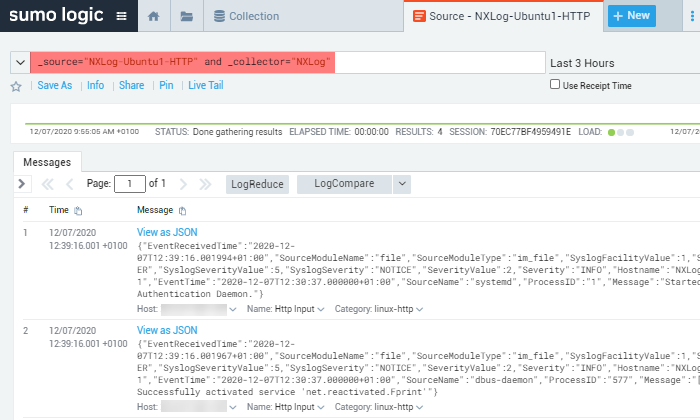The height and width of the screenshot is (420, 700).
Task: Go to the last page of results
Action: click(x=205, y=184)
